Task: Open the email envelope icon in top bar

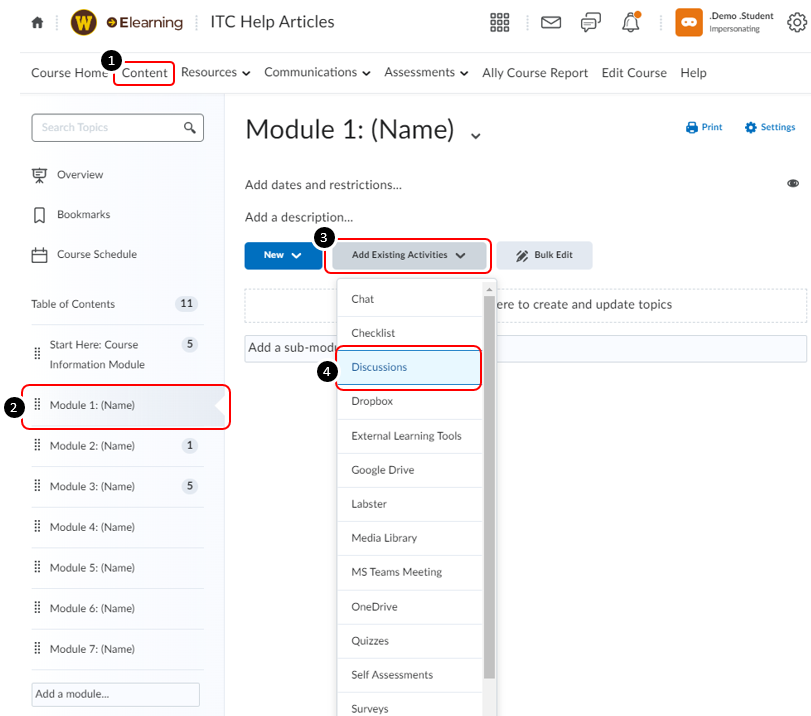Action: coord(551,22)
